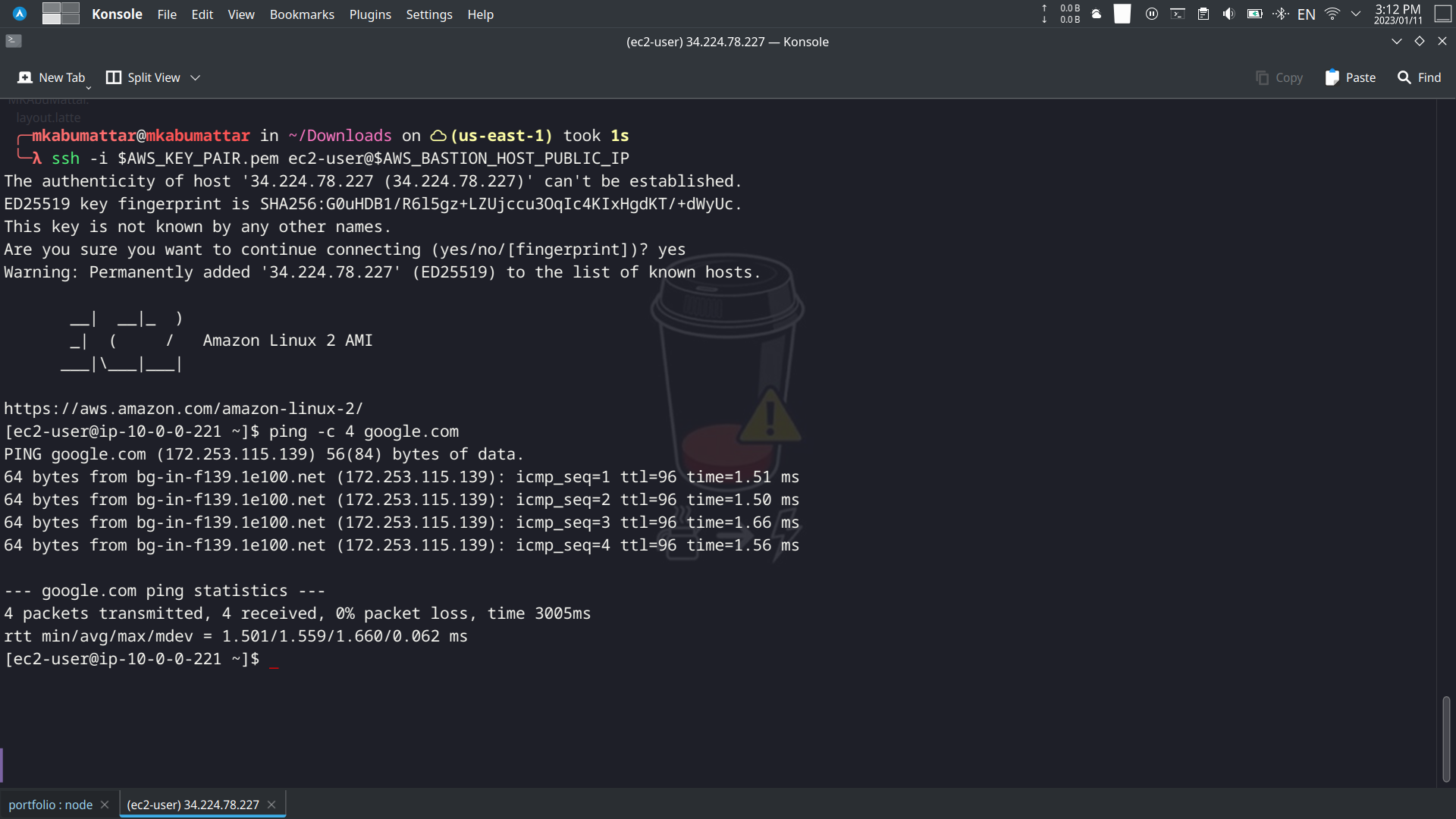Screen dimensions: 1456x819
Task: Open the Bookmarks menu
Action: 301,14
